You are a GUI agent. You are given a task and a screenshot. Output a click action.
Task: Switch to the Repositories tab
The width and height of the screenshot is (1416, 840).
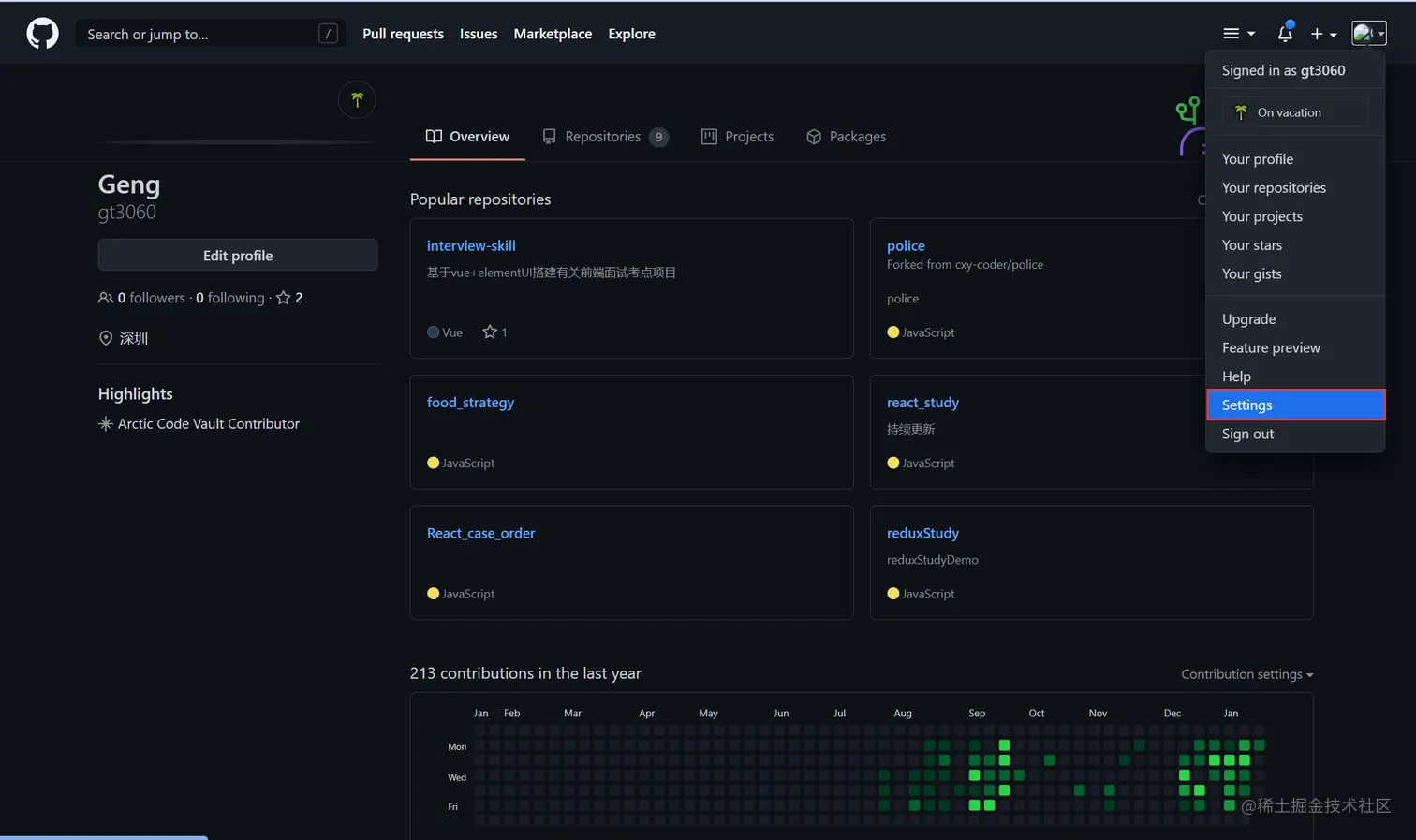coord(605,137)
